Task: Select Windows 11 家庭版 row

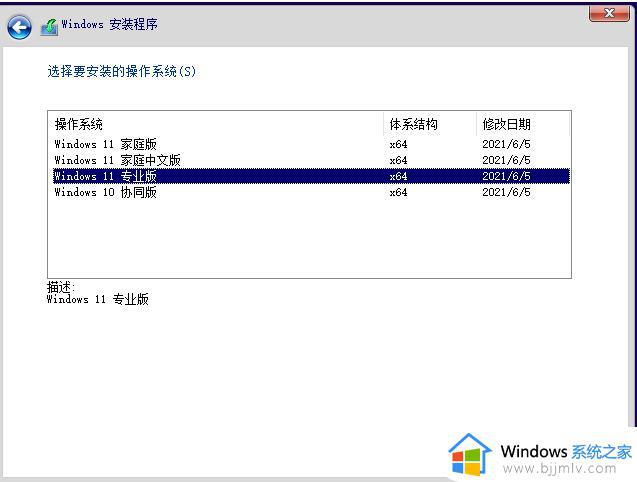Action: tap(312, 144)
